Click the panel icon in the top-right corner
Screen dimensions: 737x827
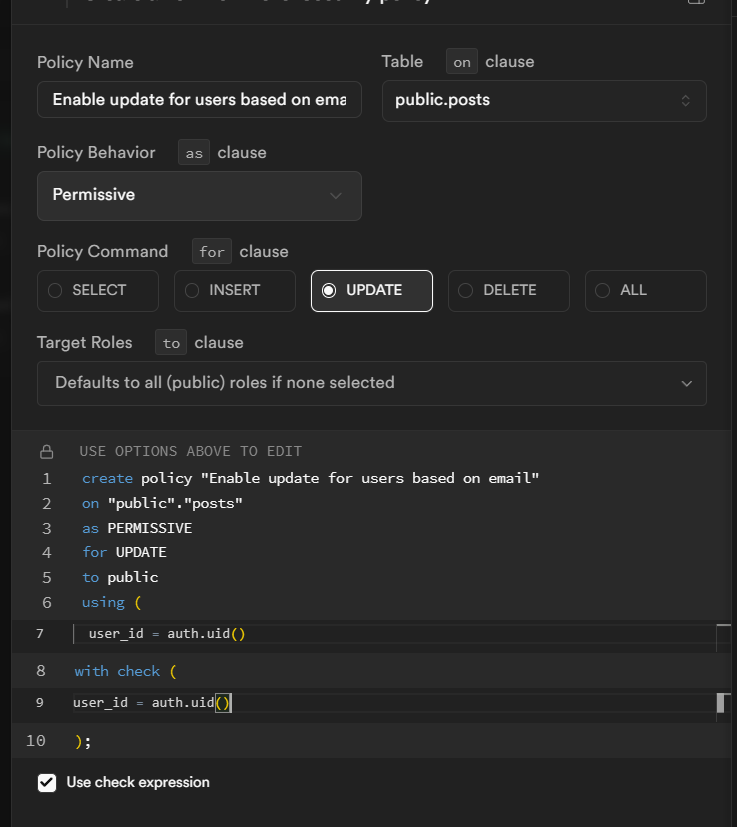(x=695, y=3)
